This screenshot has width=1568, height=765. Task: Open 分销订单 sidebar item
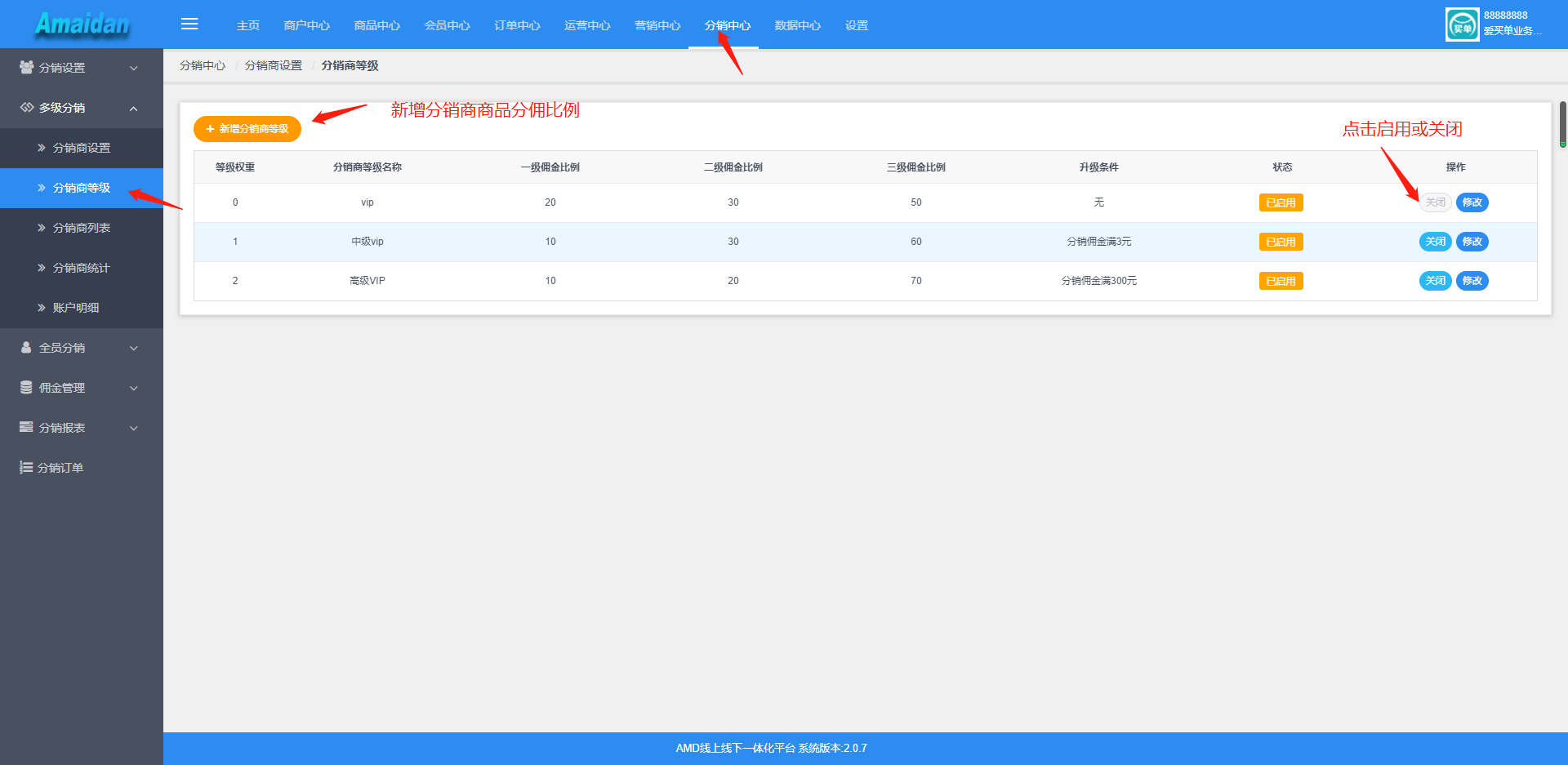82,468
